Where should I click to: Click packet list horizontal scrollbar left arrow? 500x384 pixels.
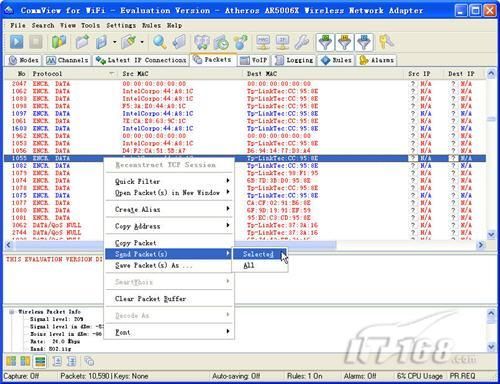9,245
